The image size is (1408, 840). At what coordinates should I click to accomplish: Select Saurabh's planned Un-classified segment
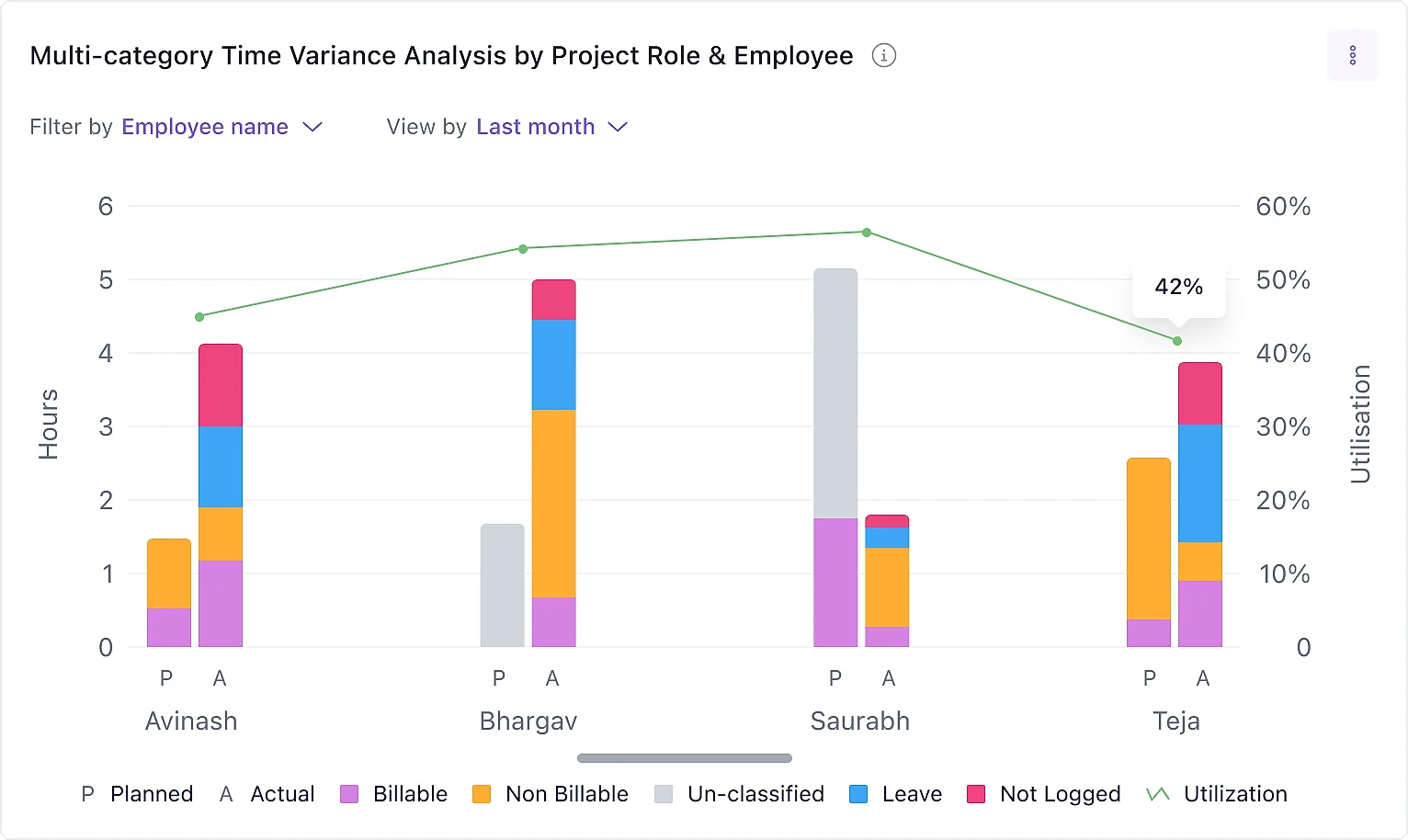tap(835, 393)
